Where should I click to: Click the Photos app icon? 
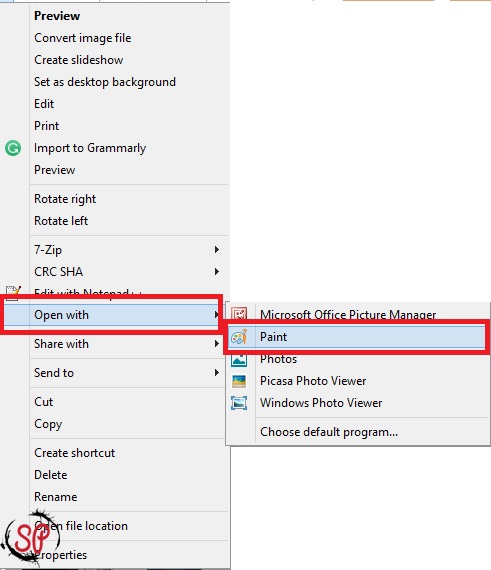click(x=239, y=360)
